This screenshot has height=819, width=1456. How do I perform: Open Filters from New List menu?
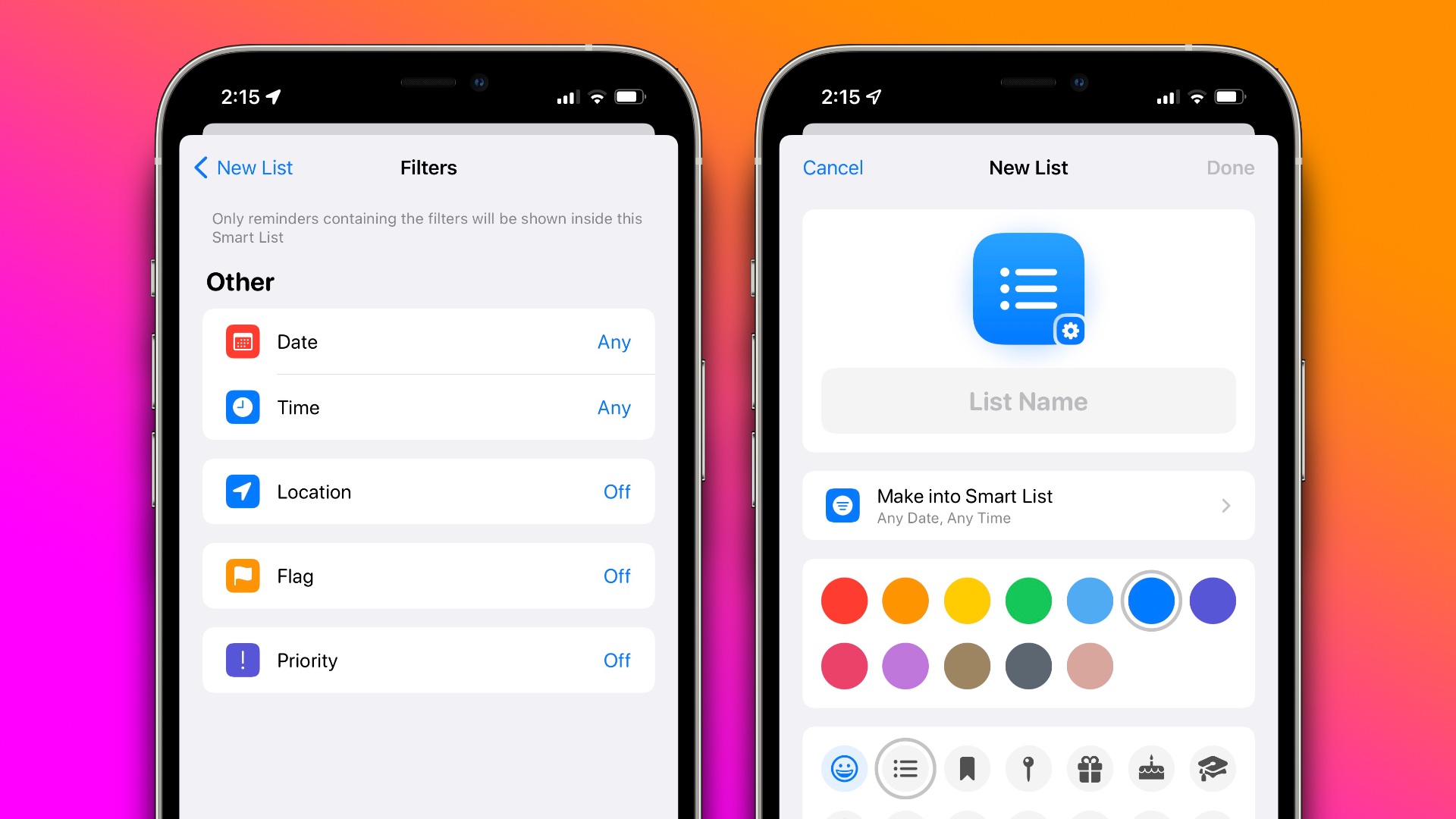tap(1029, 505)
